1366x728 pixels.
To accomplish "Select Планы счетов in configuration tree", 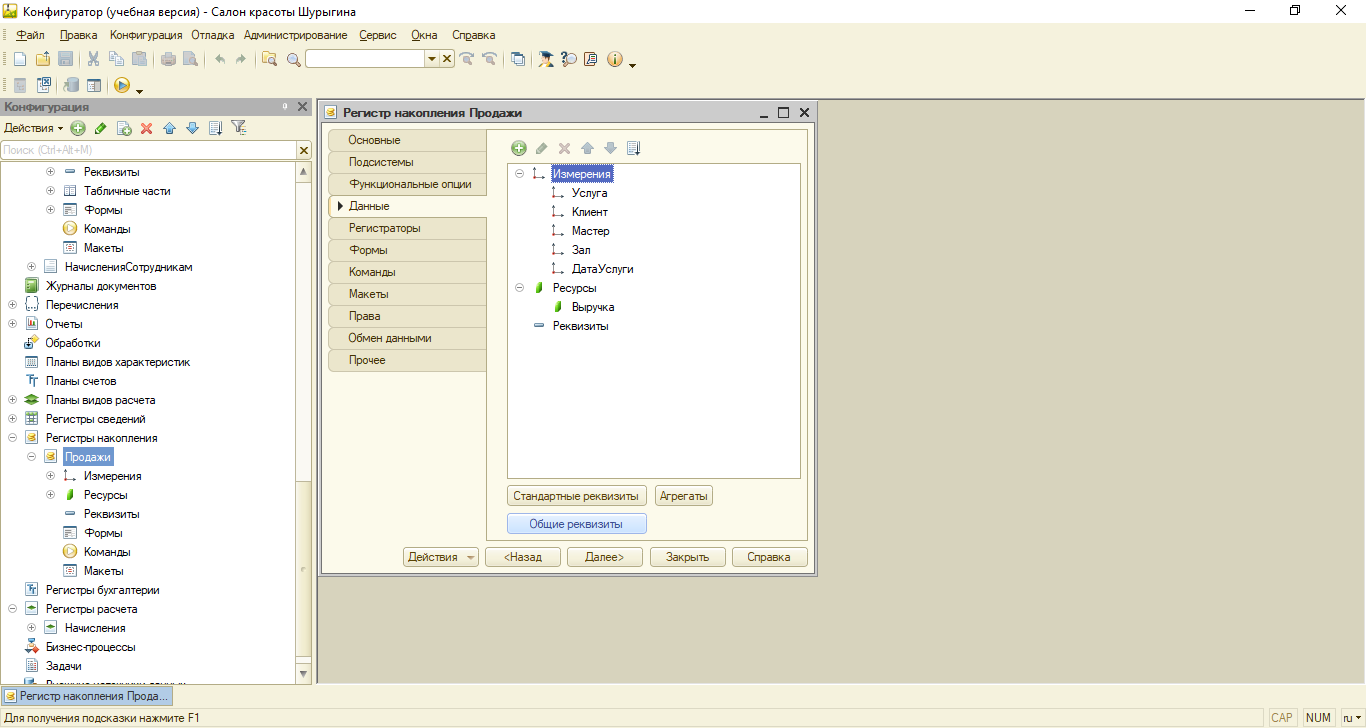I will tap(81, 381).
